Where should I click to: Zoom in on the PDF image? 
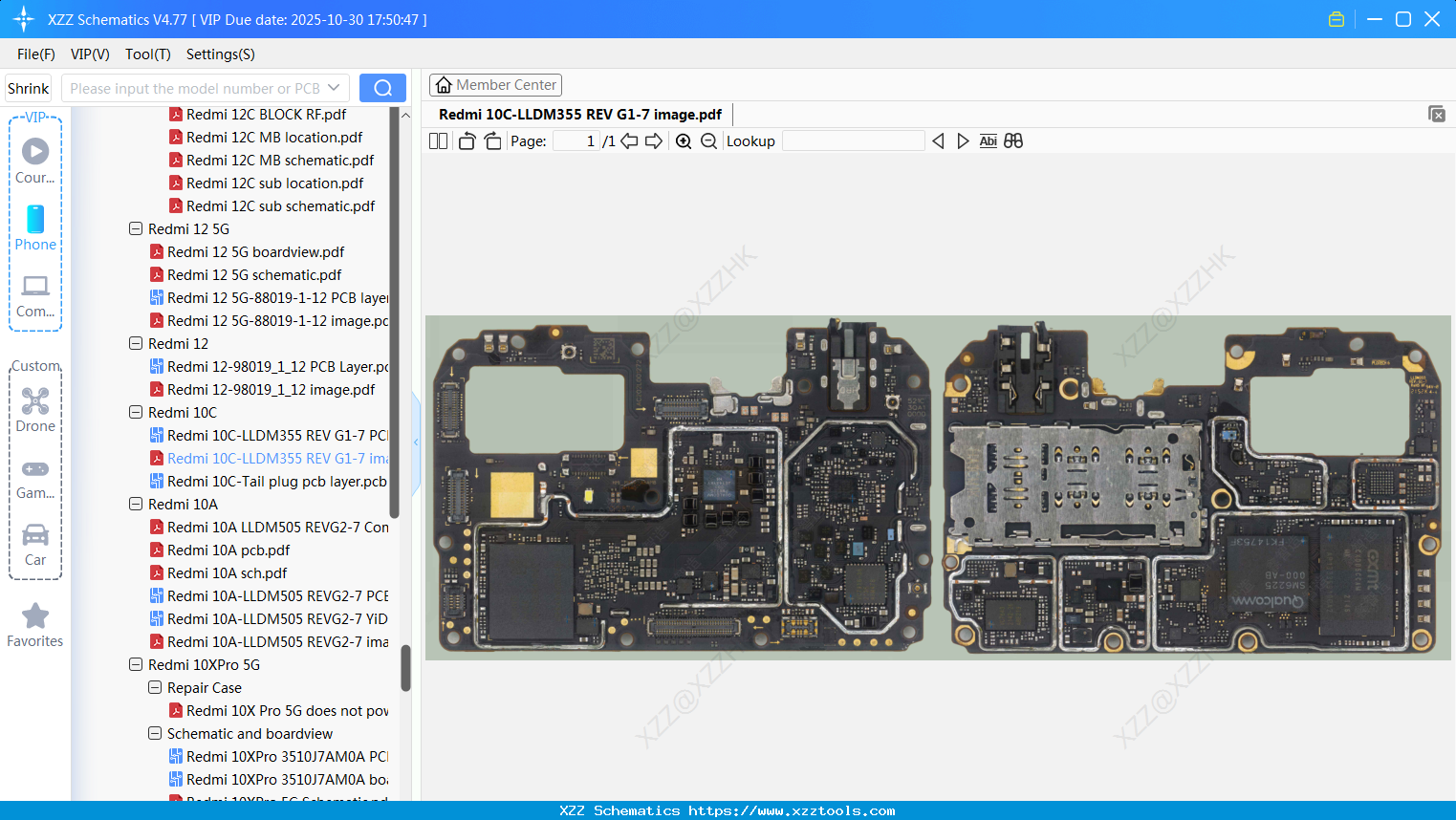(684, 141)
